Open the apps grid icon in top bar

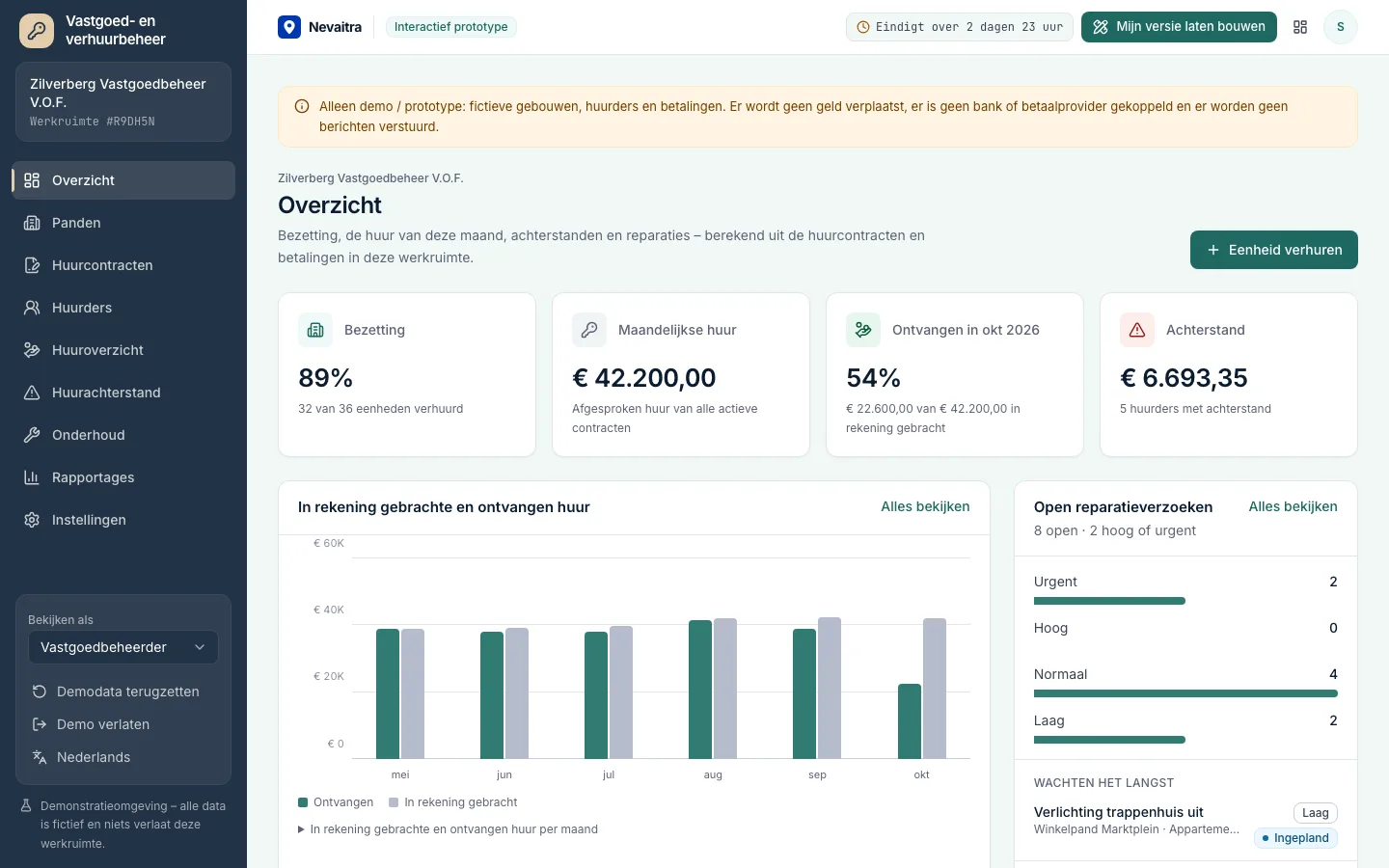1300,27
